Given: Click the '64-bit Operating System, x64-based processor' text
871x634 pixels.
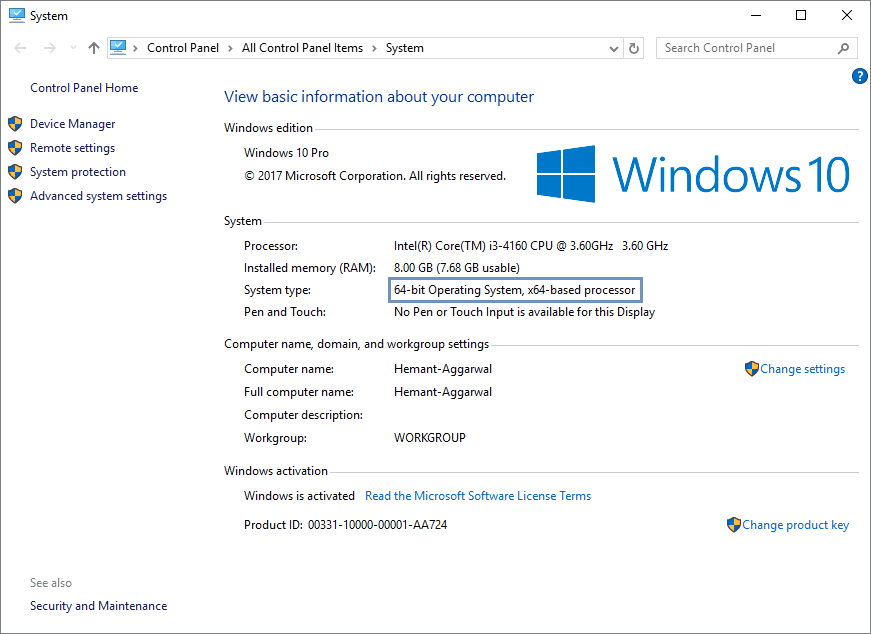Looking at the screenshot, I should [514, 290].
